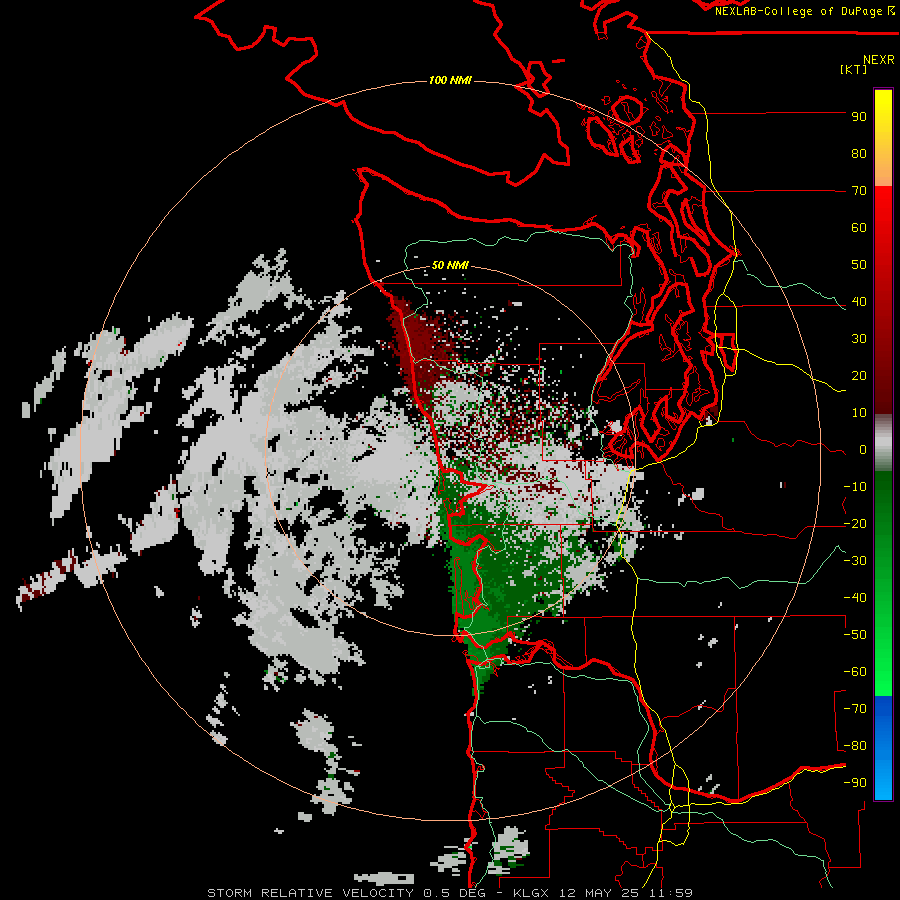Click the -10 value on velocity scale
This screenshot has width=900, height=900.
(x=855, y=487)
